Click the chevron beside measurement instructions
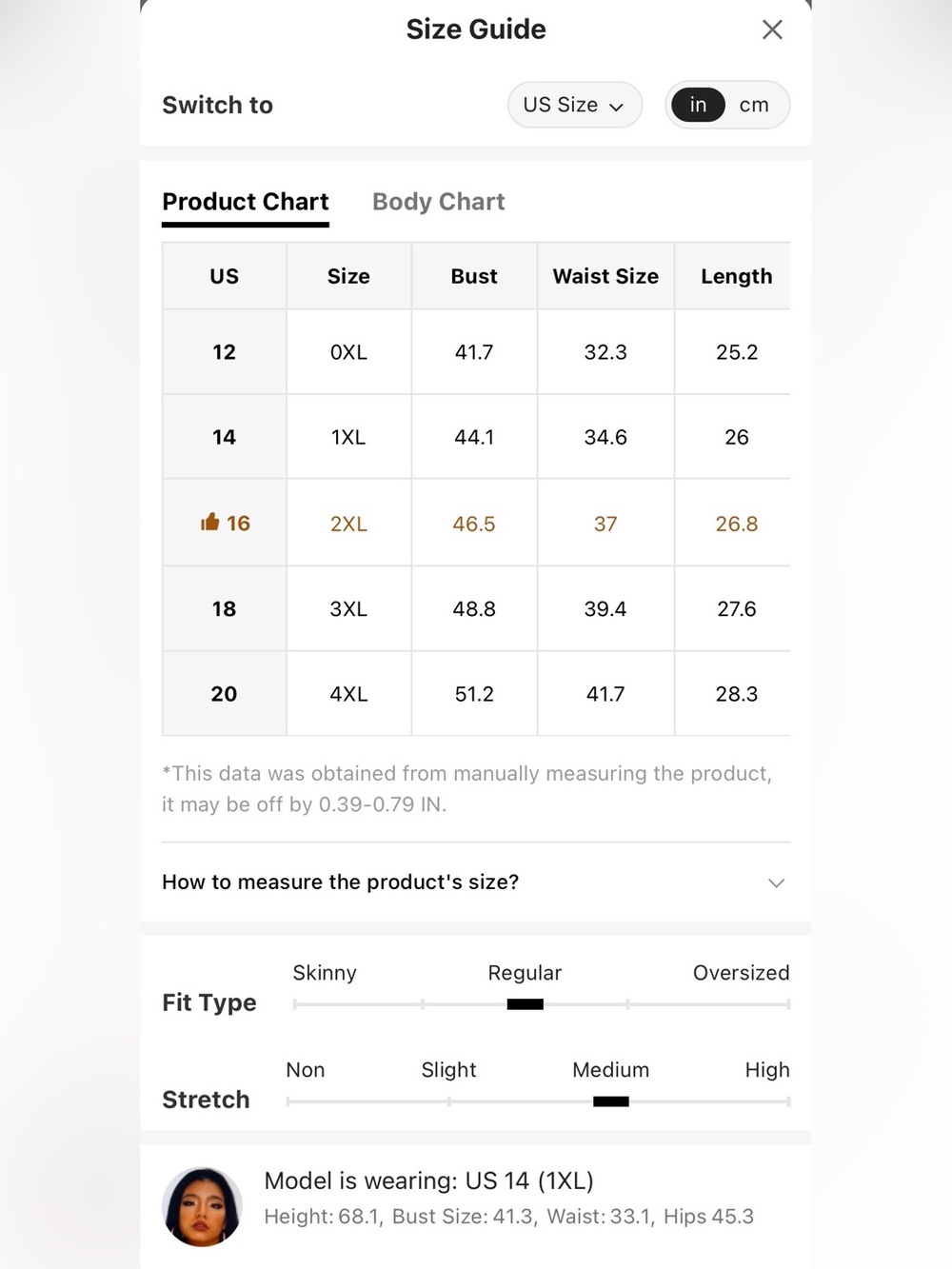The image size is (952, 1269). click(x=776, y=883)
